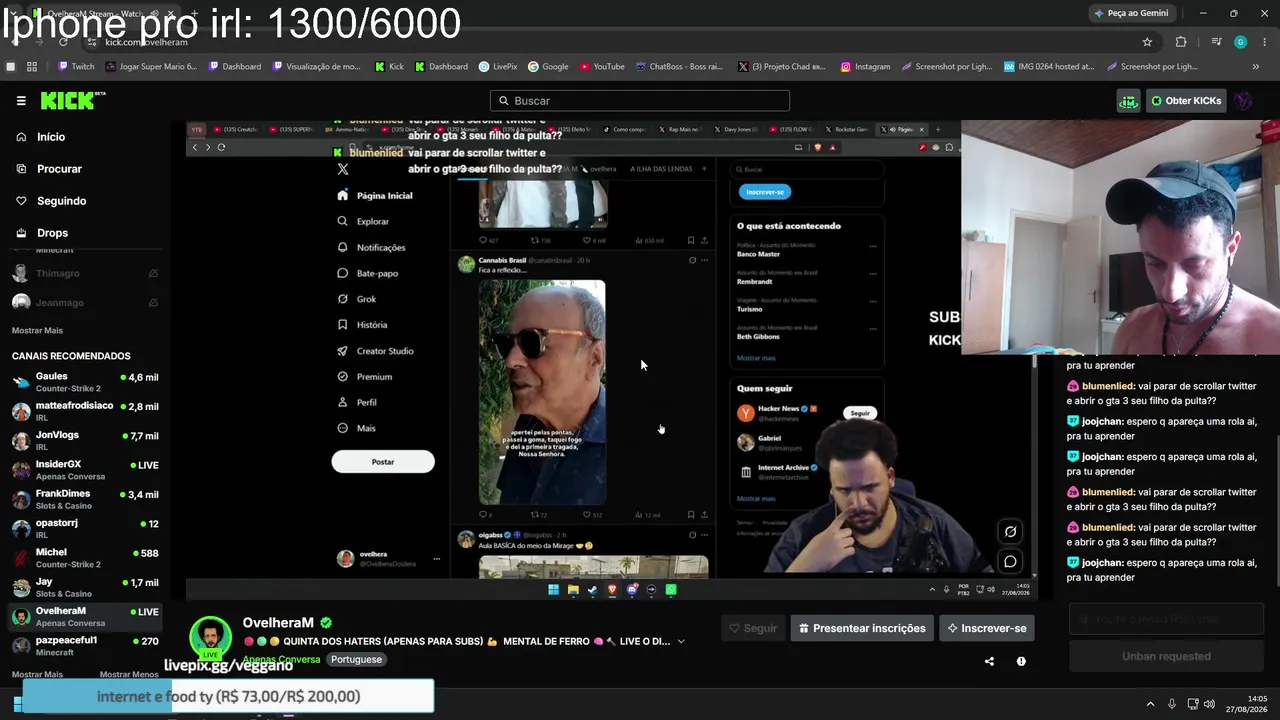
Task: Show hidden system tray icons chevron
Action: click(x=1150, y=704)
